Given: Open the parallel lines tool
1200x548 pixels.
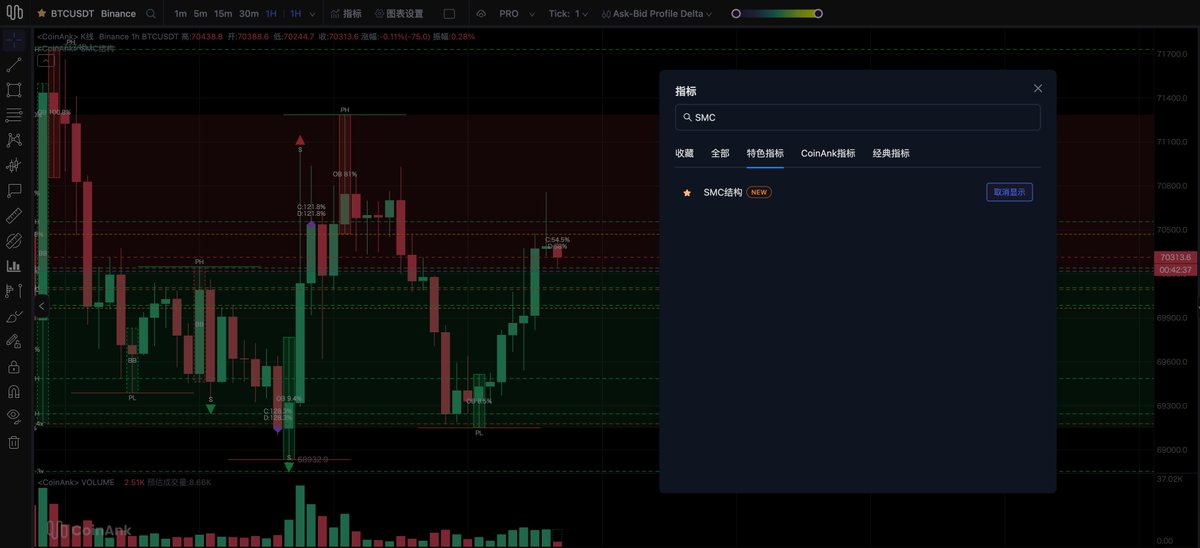Looking at the screenshot, I should point(14,115).
